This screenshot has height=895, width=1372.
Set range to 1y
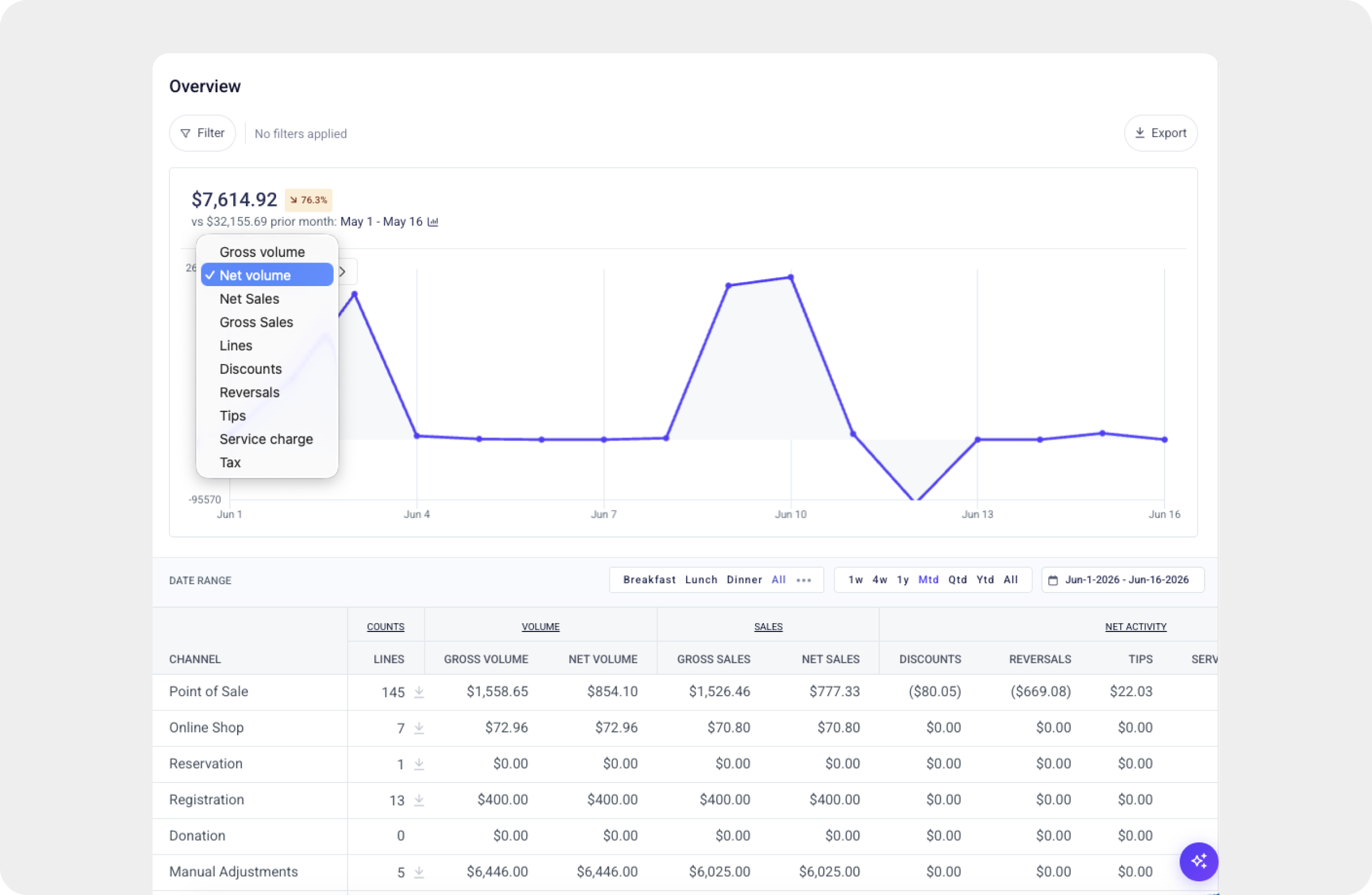click(903, 580)
